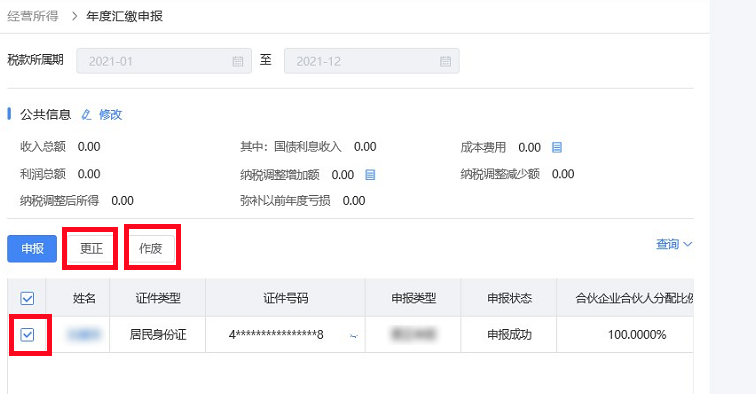
Task: Click the 申报 button
Action: 32,249
